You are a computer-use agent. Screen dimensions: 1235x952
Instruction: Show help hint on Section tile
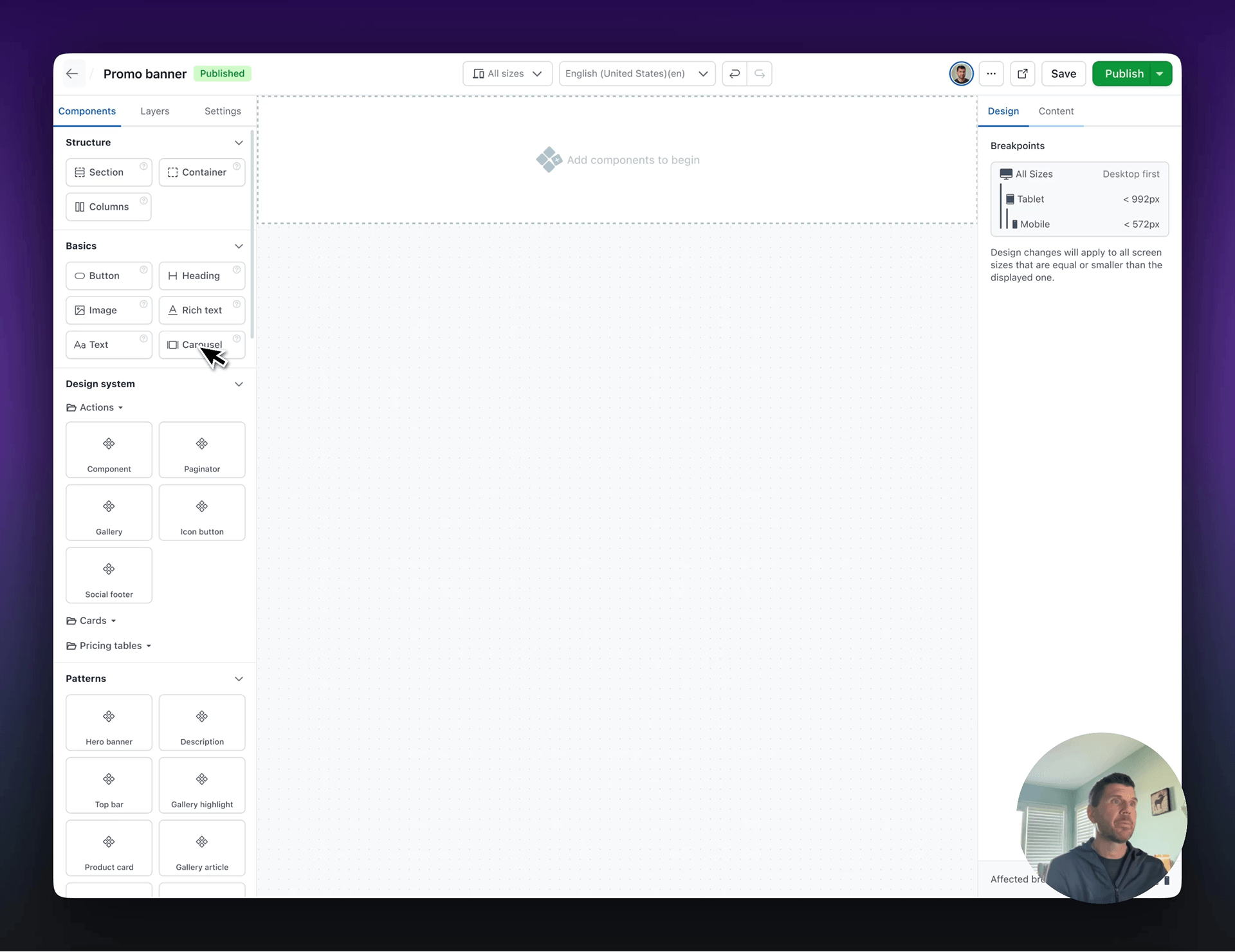[143, 166]
